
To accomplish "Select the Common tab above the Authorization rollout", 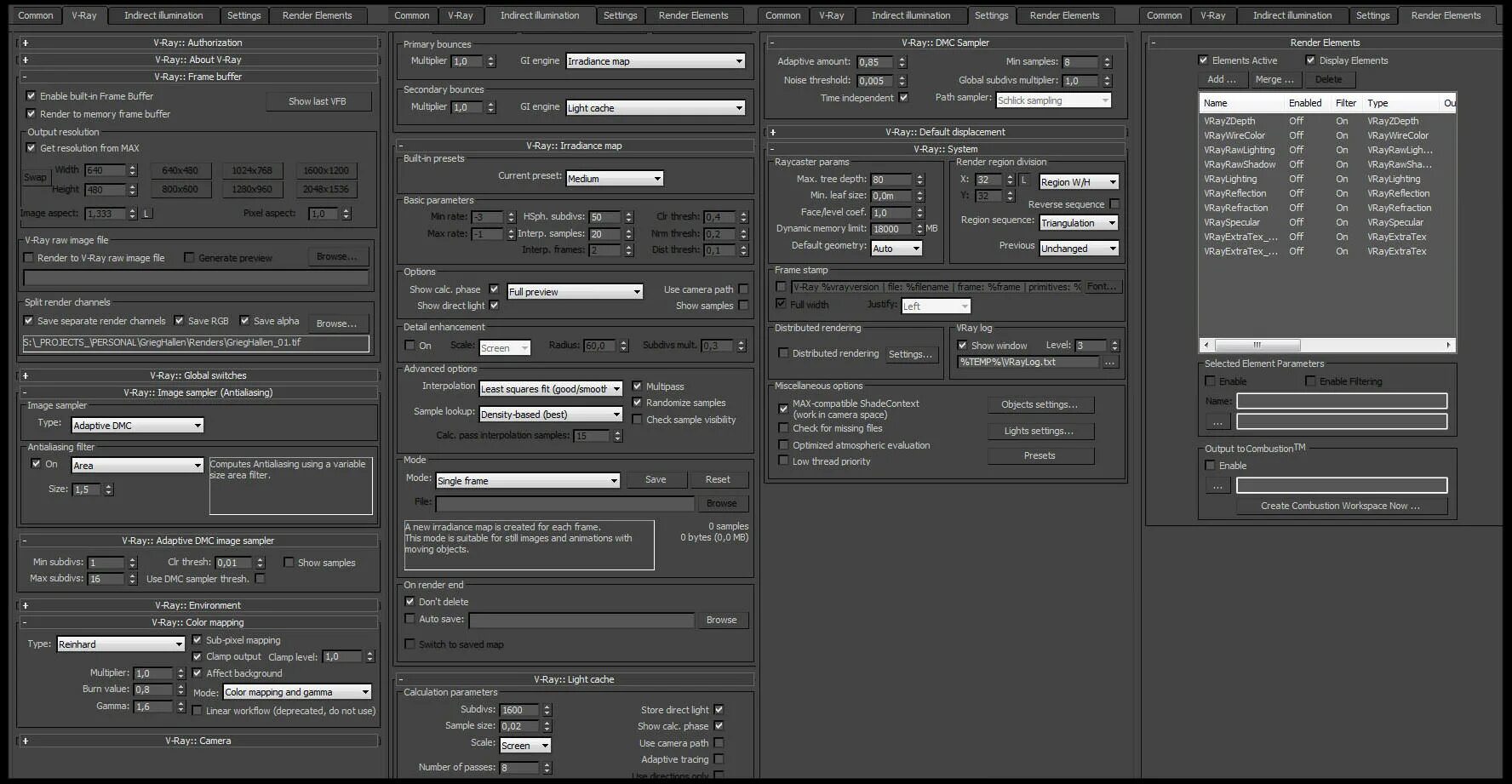I will click(x=35, y=15).
